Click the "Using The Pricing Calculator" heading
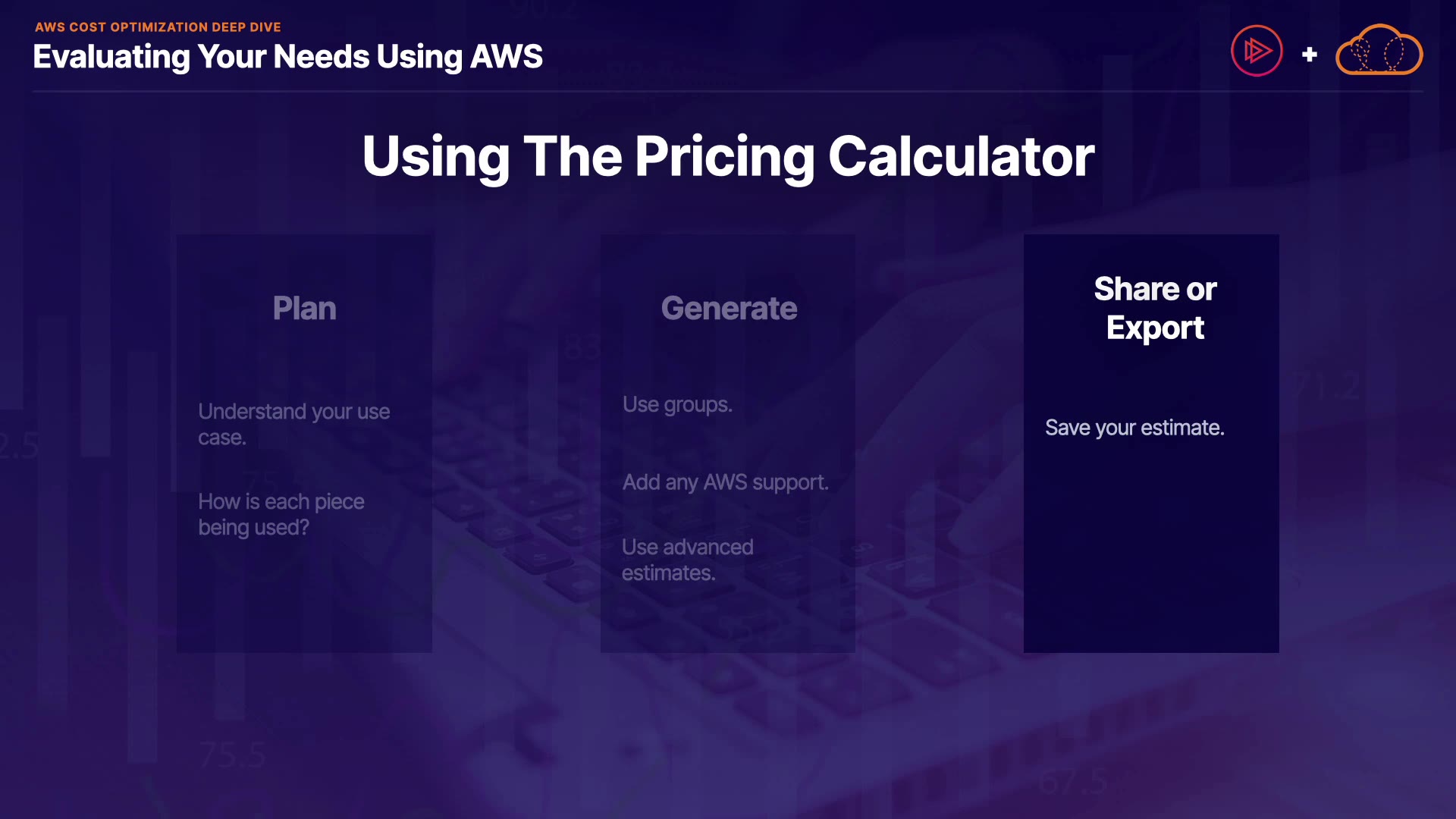1456x819 pixels. coord(728,157)
